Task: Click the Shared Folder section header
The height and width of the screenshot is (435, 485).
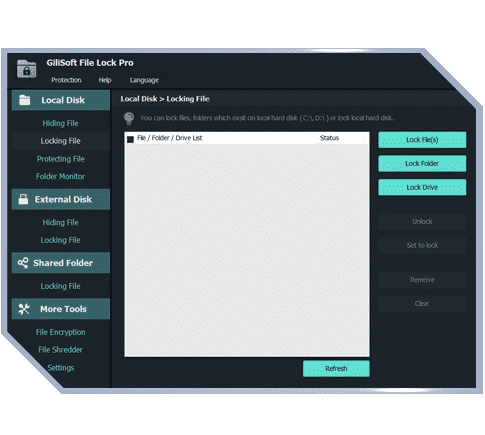Action: (x=61, y=263)
